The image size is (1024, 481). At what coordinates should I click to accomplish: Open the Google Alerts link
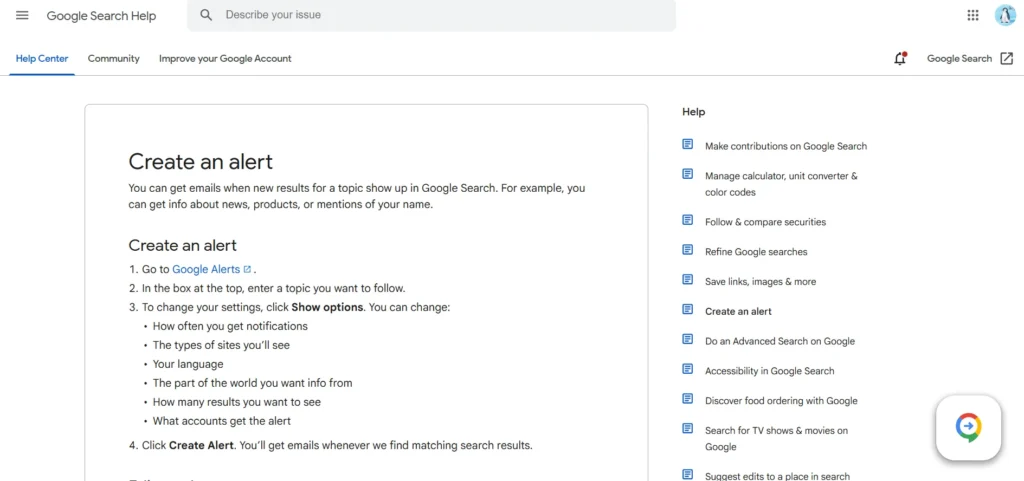tap(206, 270)
